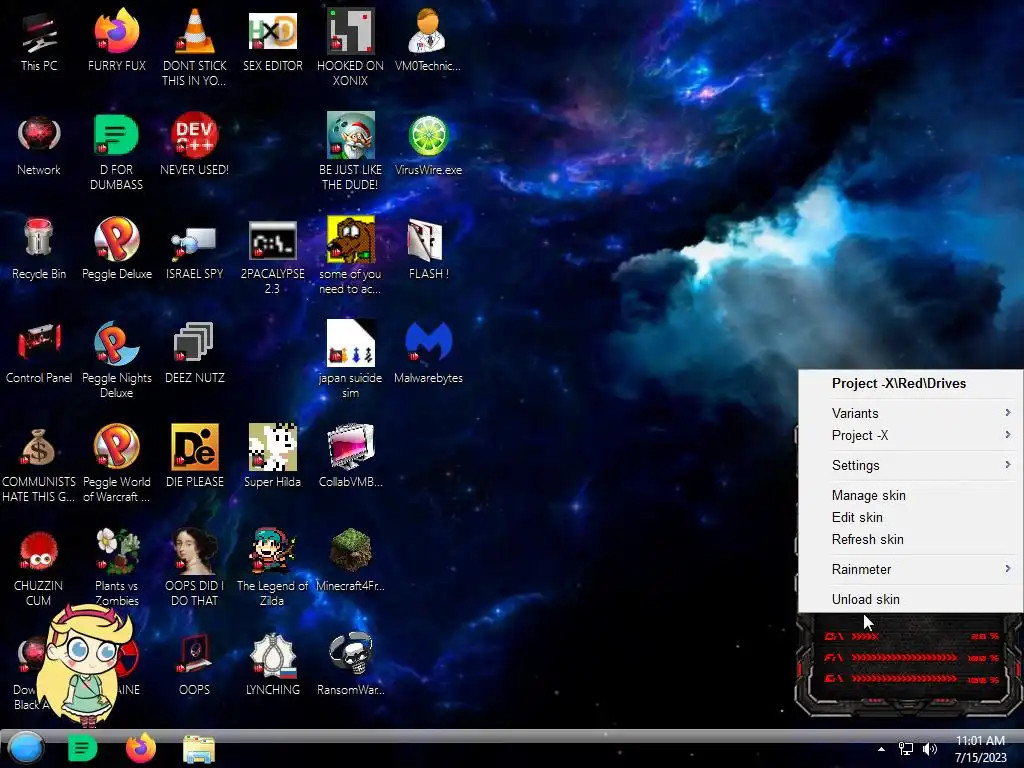The width and height of the screenshot is (1024, 768).
Task: Choose Manage skin from context menu
Action: [910, 495]
